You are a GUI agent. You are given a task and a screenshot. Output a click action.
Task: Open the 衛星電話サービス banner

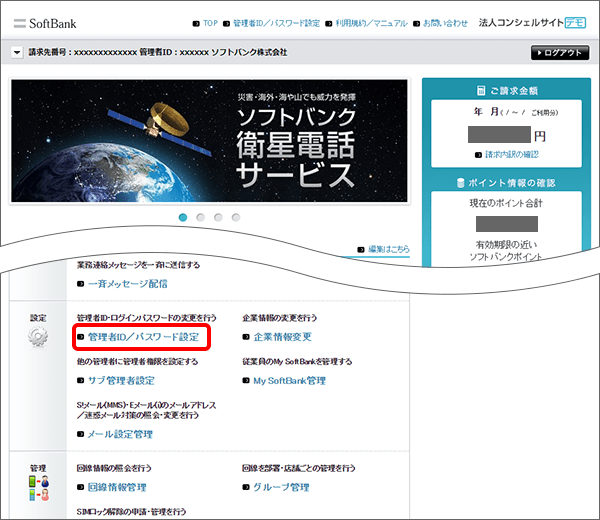pyautogui.click(x=209, y=140)
